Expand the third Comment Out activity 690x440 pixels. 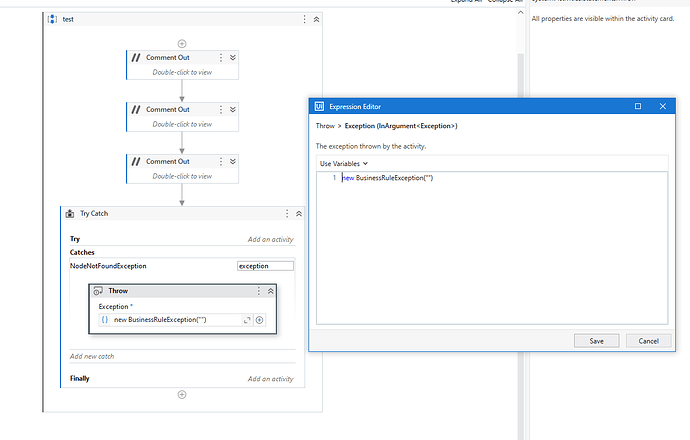(233, 161)
